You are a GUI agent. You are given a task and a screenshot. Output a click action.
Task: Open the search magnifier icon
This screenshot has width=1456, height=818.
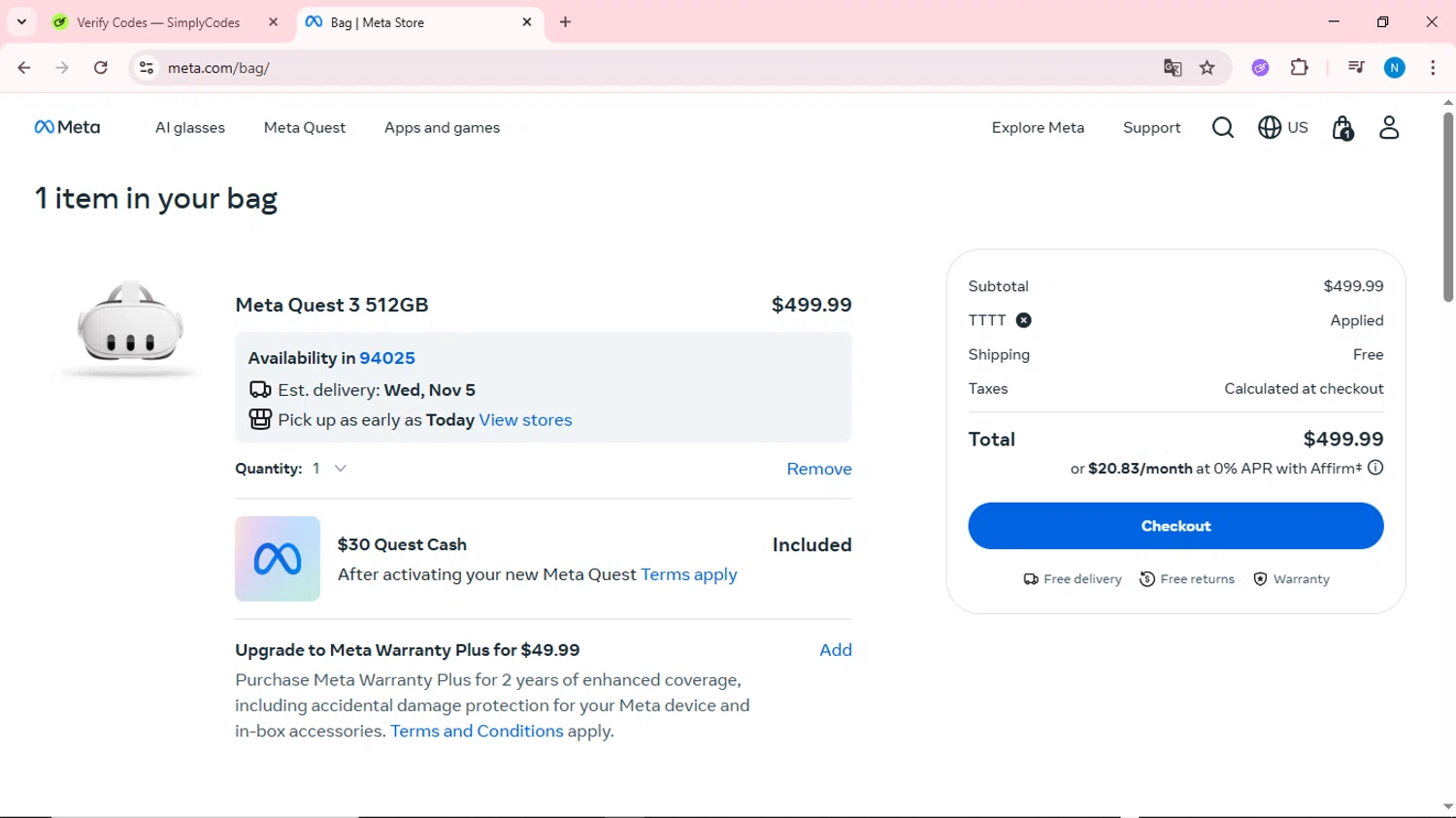pos(1223,127)
